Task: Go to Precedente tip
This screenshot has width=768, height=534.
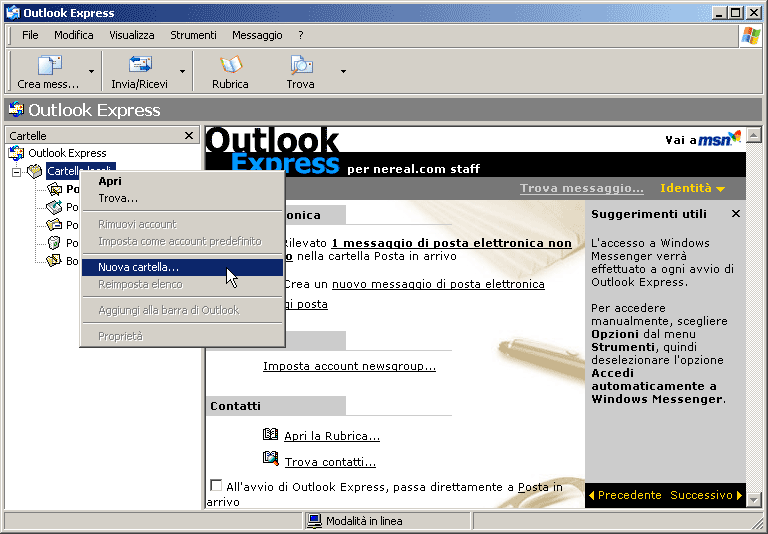Action: 625,495
